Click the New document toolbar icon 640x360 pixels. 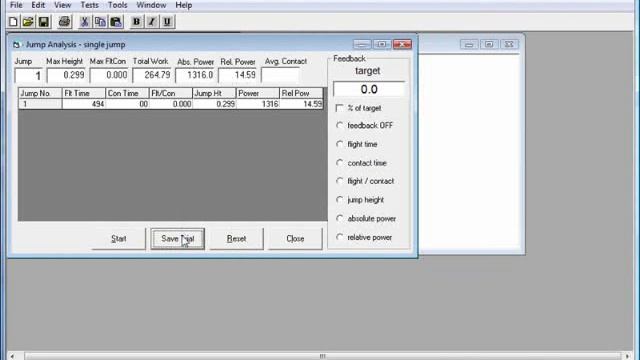click(13, 22)
